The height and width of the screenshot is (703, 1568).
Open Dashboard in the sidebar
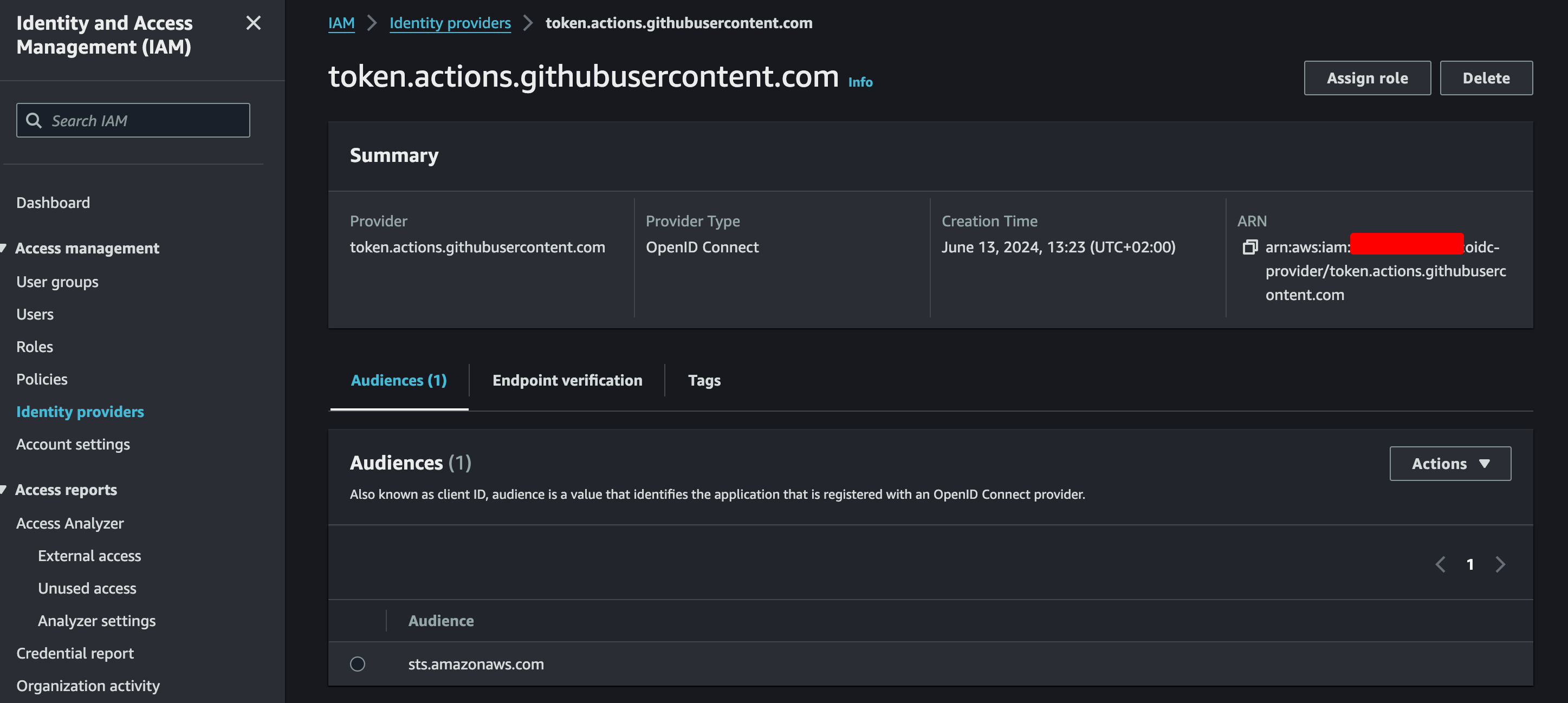pos(53,203)
